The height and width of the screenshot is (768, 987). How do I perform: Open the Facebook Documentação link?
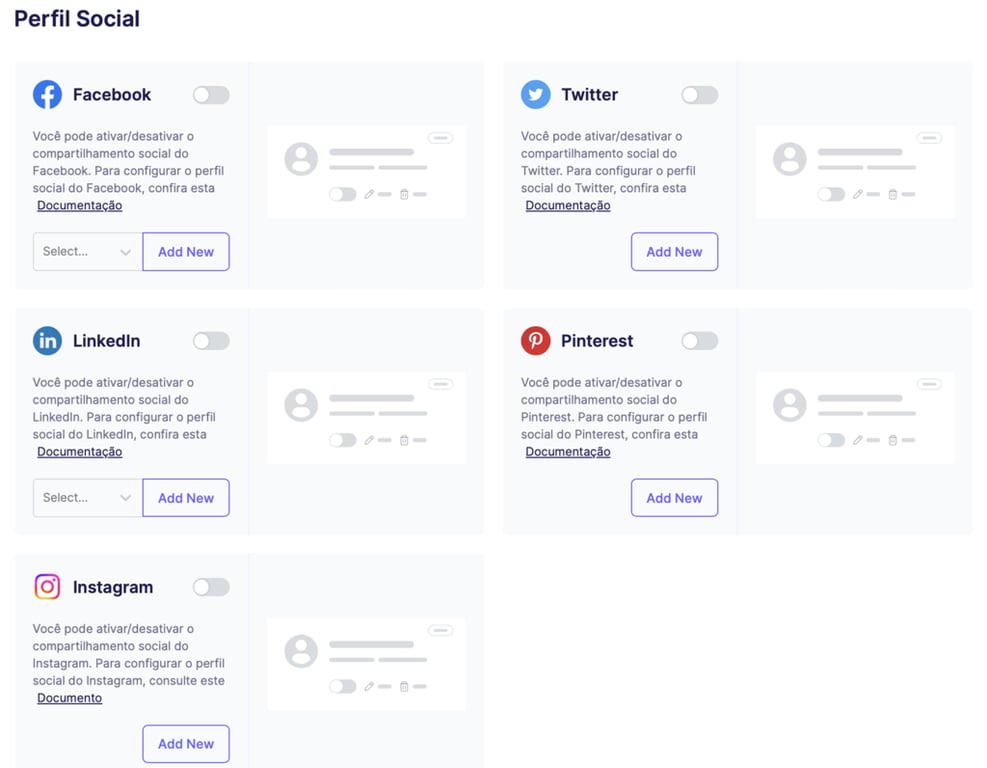click(79, 205)
